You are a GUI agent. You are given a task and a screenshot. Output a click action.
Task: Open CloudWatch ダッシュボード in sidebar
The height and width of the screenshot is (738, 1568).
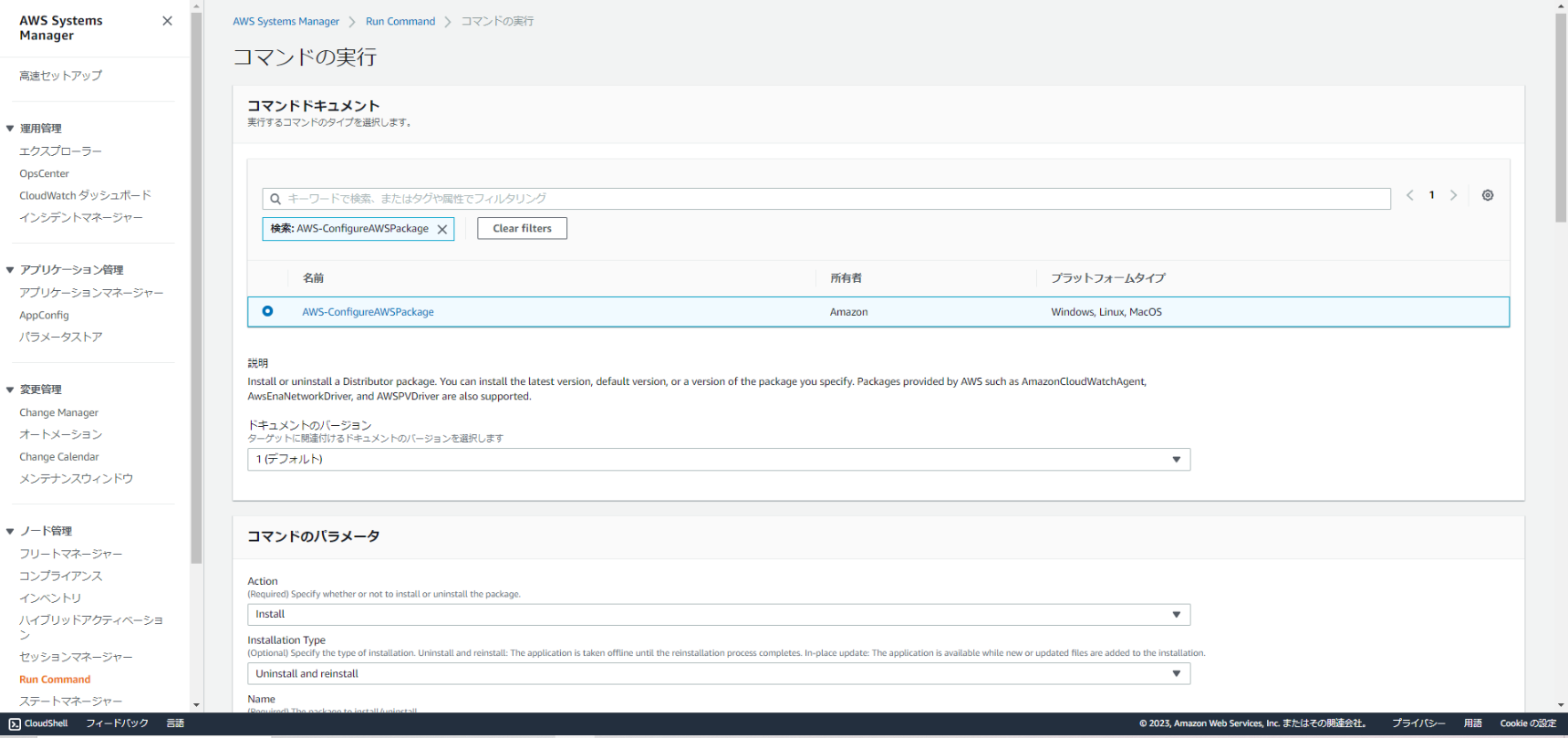(85, 195)
